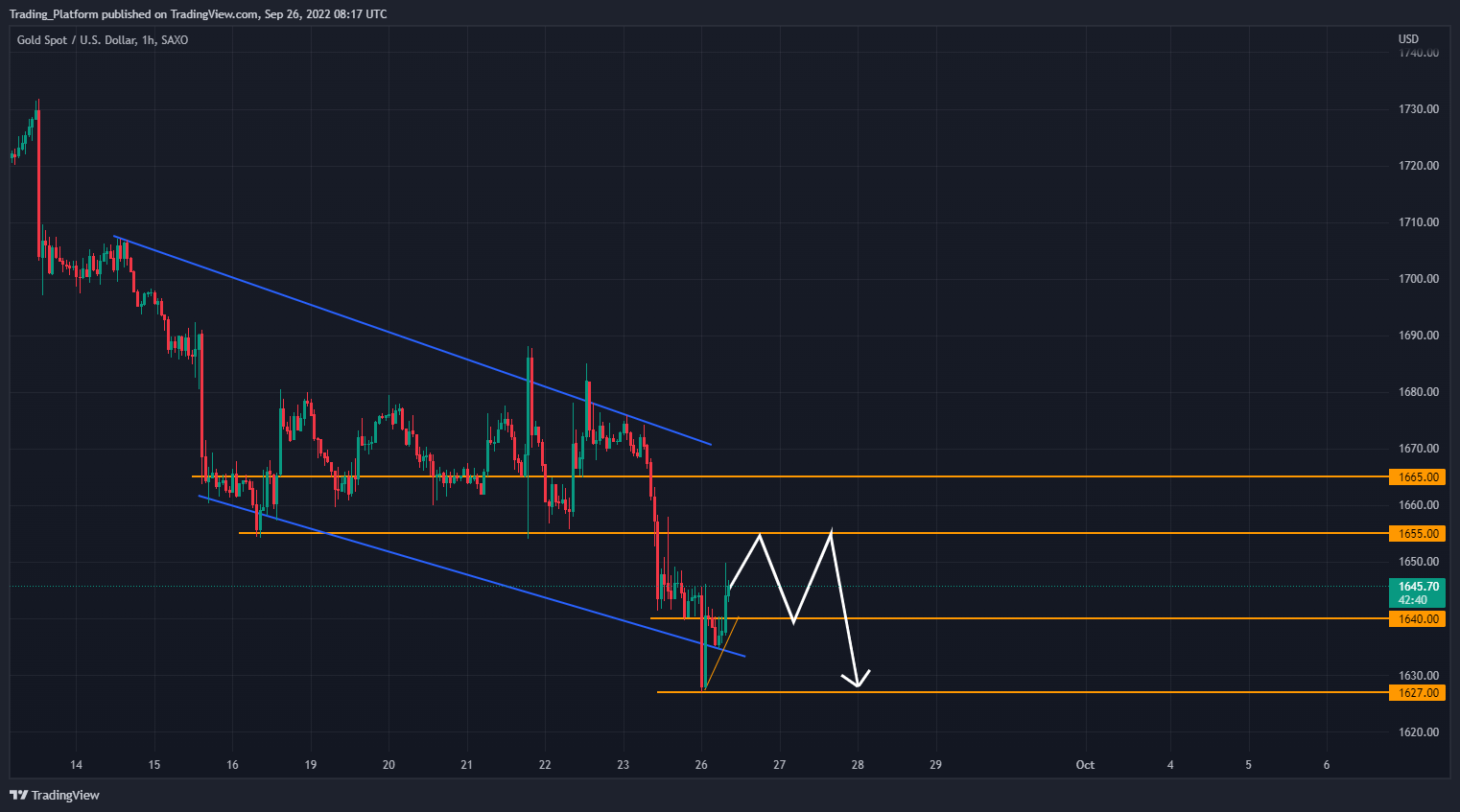
Task: Click the orange 1665.00 price label
Action: 1417,476
